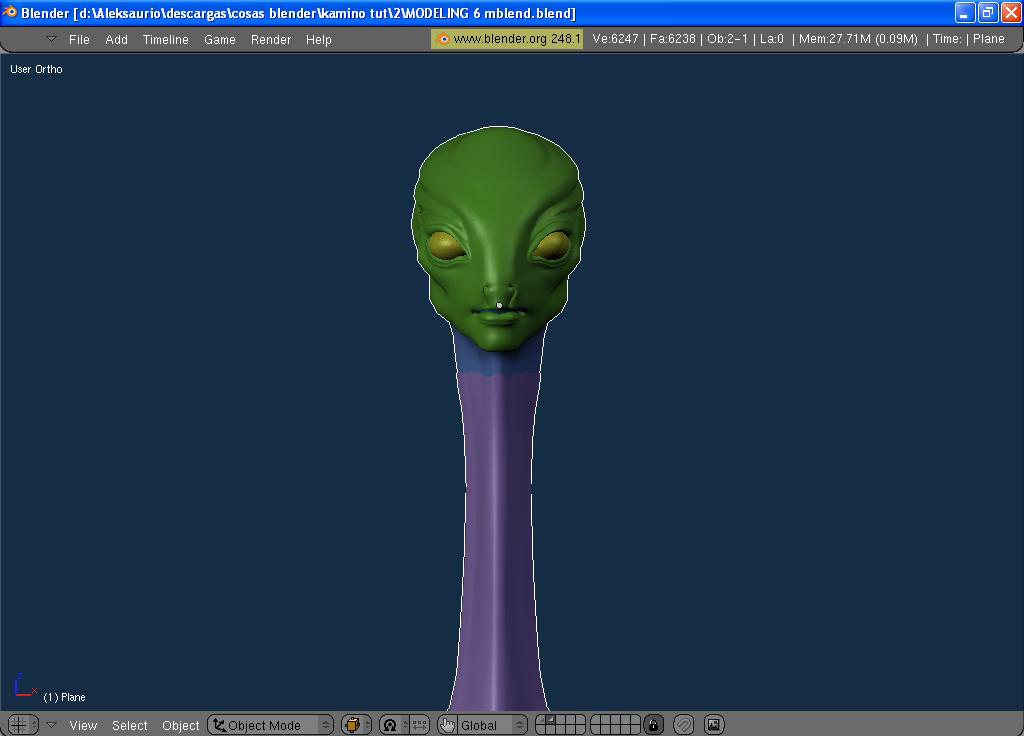The image size is (1024, 736).
Task: Click the disabled paperclip icon in header
Action: point(684,725)
